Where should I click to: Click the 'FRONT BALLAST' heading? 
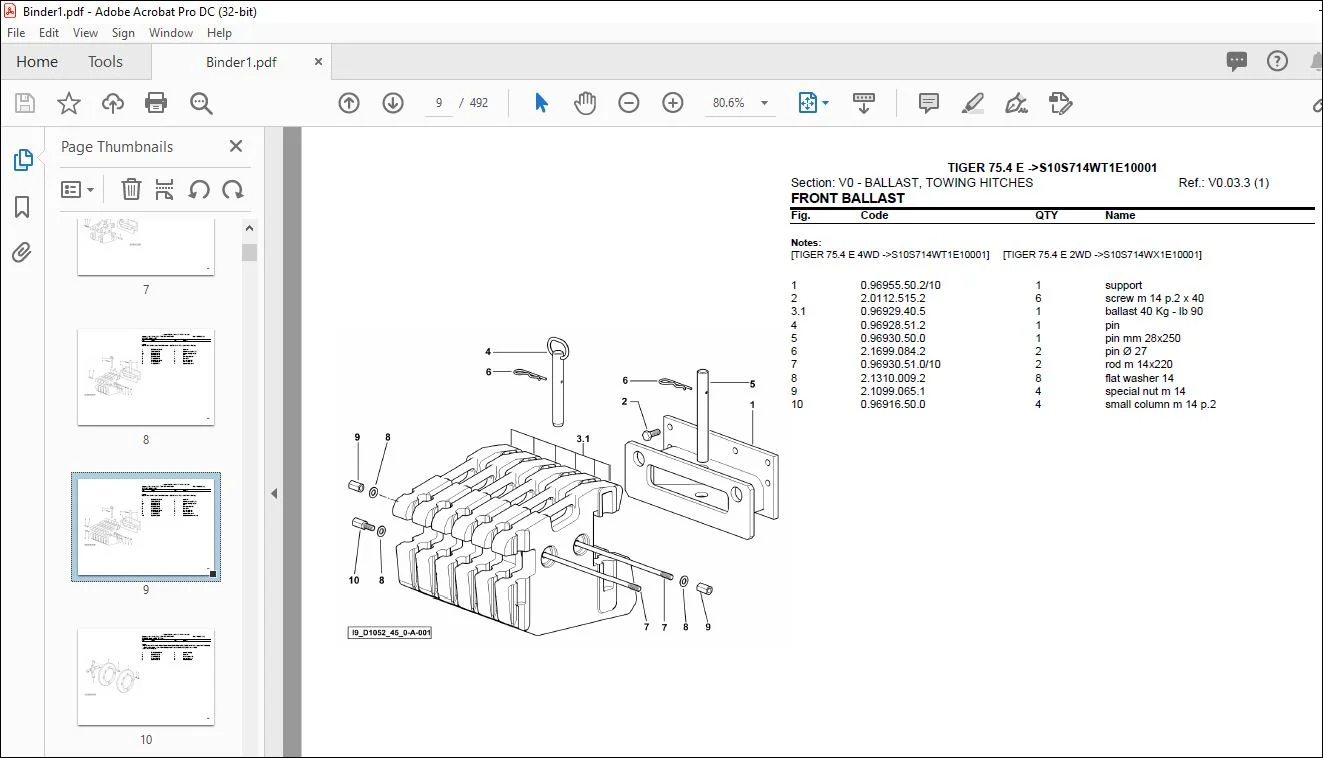pyautogui.click(x=847, y=198)
